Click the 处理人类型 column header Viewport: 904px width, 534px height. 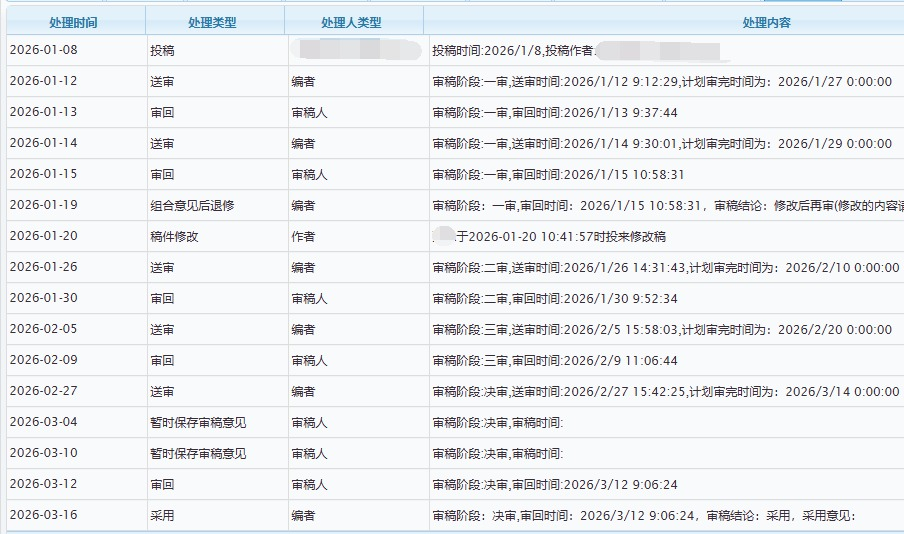tap(351, 22)
